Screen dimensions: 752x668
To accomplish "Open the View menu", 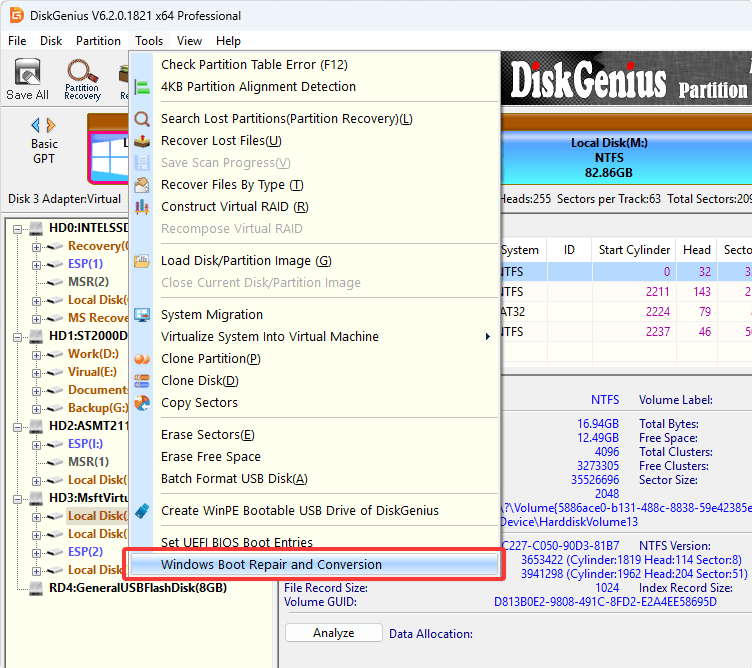I will (x=189, y=41).
